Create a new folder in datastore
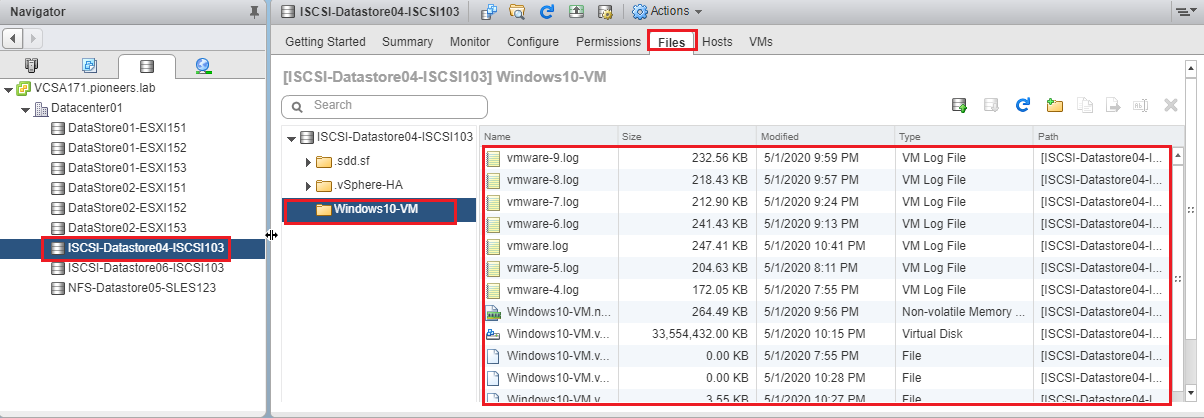 pos(1053,105)
